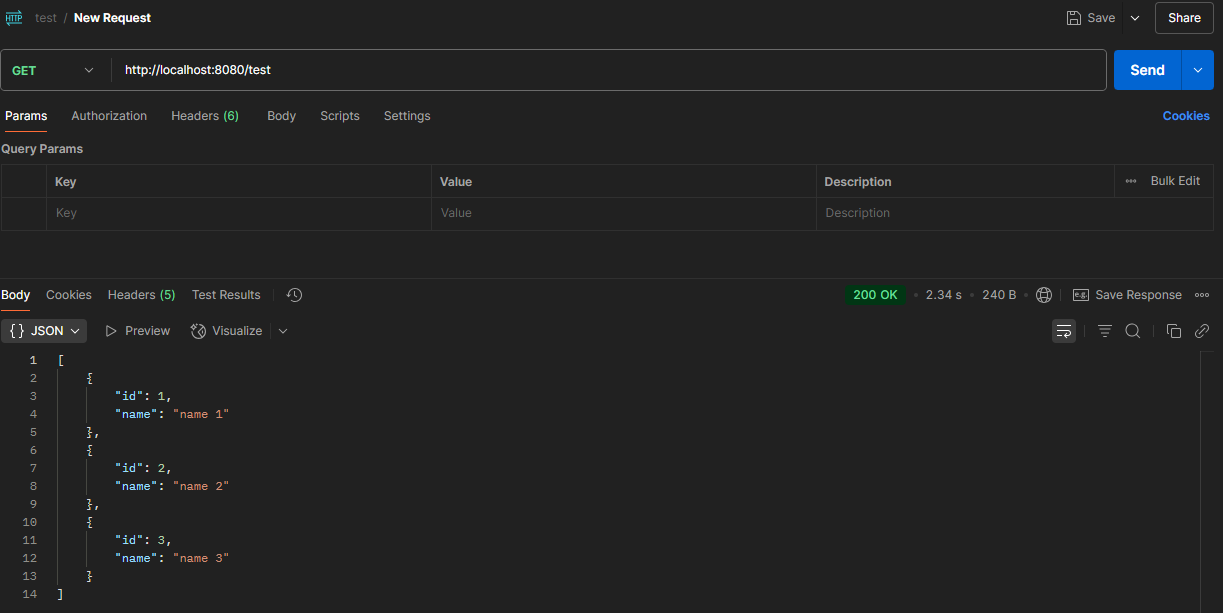Click the Save Response button
The height and width of the screenshot is (613, 1223).
1127,295
